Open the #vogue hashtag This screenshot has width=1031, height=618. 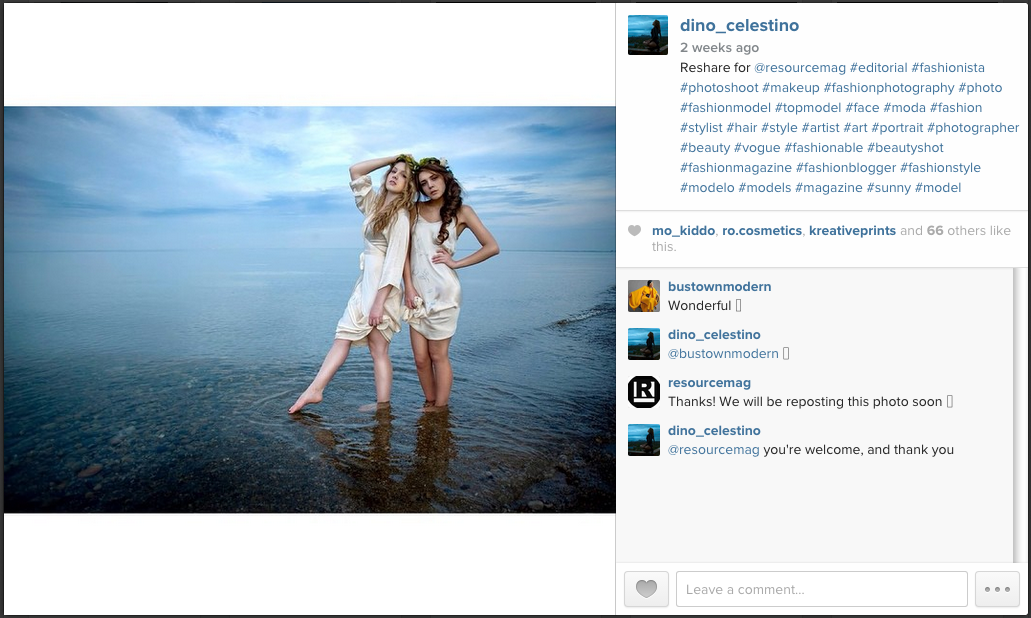756,148
